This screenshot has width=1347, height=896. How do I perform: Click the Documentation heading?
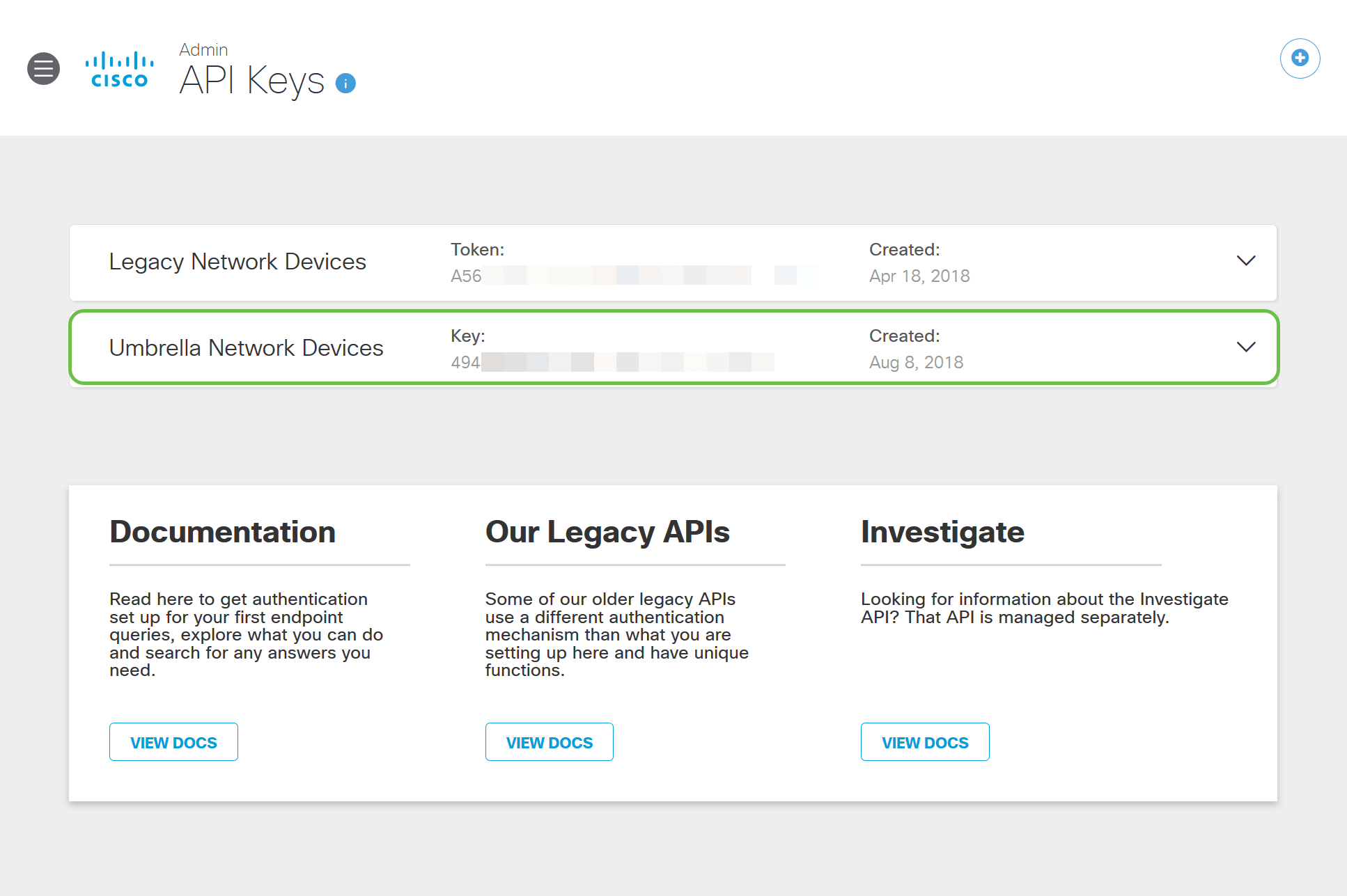click(222, 532)
